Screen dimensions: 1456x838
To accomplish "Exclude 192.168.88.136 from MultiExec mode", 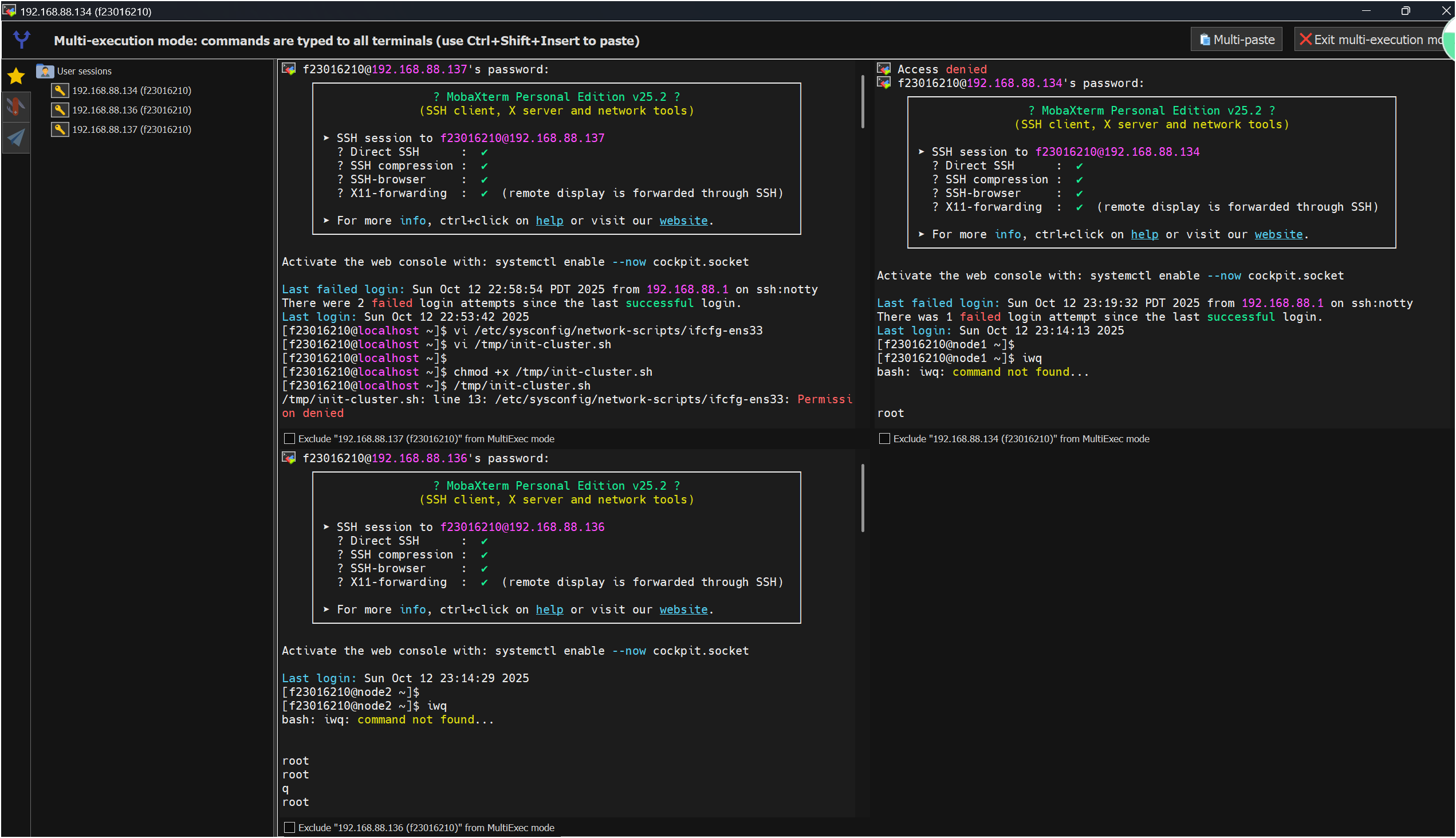I will pyautogui.click(x=290, y=828).
